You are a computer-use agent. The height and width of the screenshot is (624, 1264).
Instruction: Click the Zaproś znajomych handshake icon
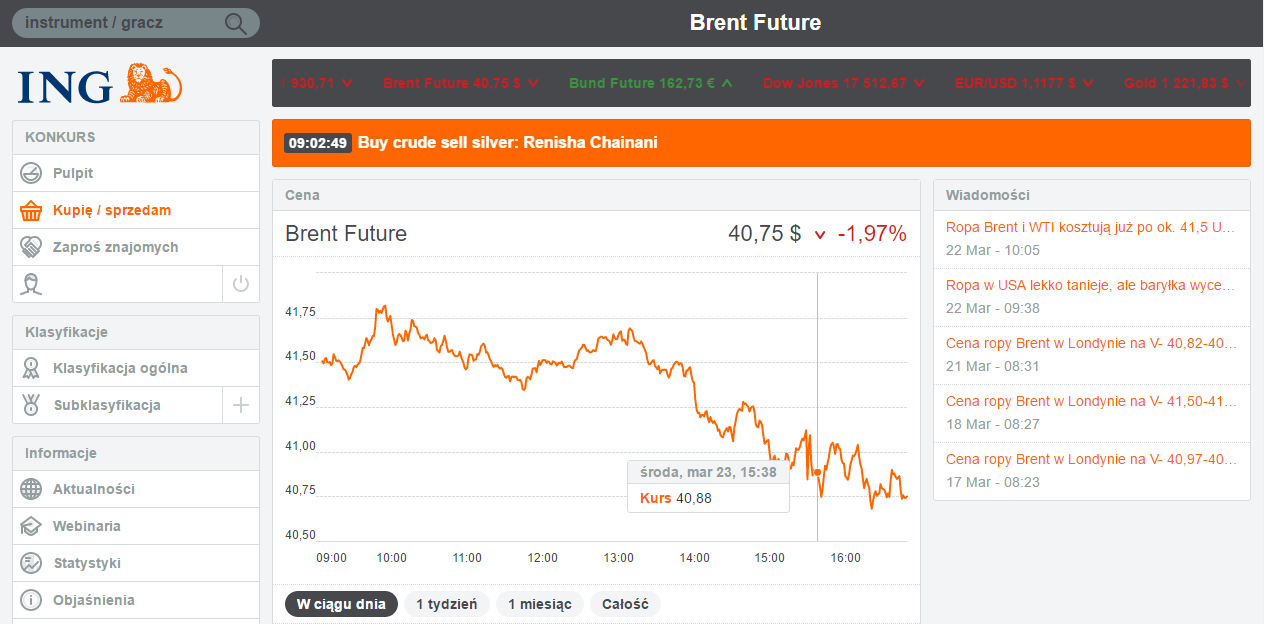pos(31,247)
